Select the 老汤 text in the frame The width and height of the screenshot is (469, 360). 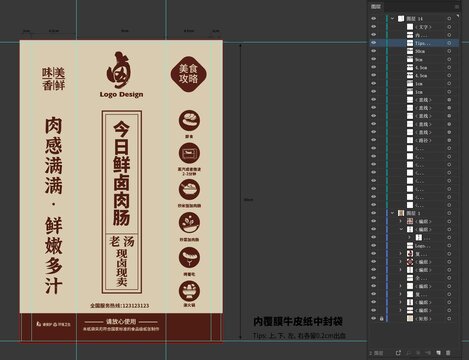click(x=122, y=241)
